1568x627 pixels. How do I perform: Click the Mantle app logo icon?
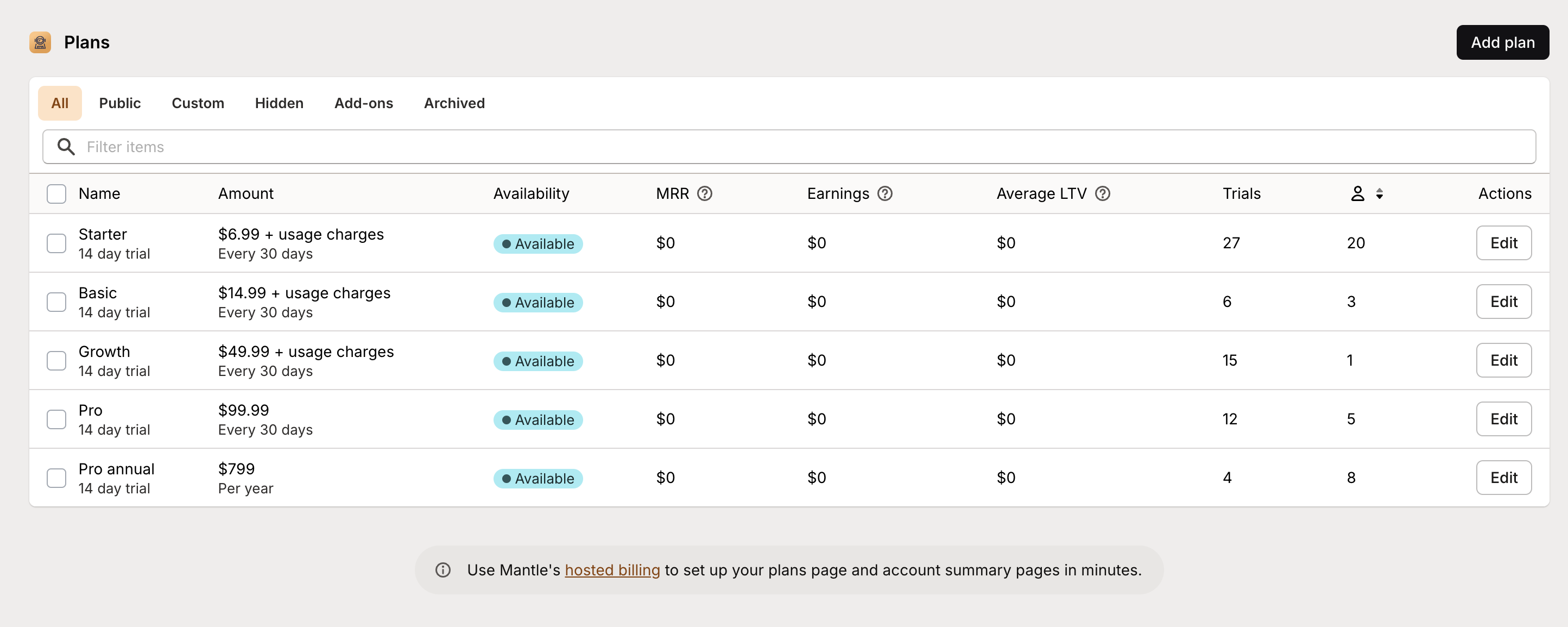(x=40, y=42)
